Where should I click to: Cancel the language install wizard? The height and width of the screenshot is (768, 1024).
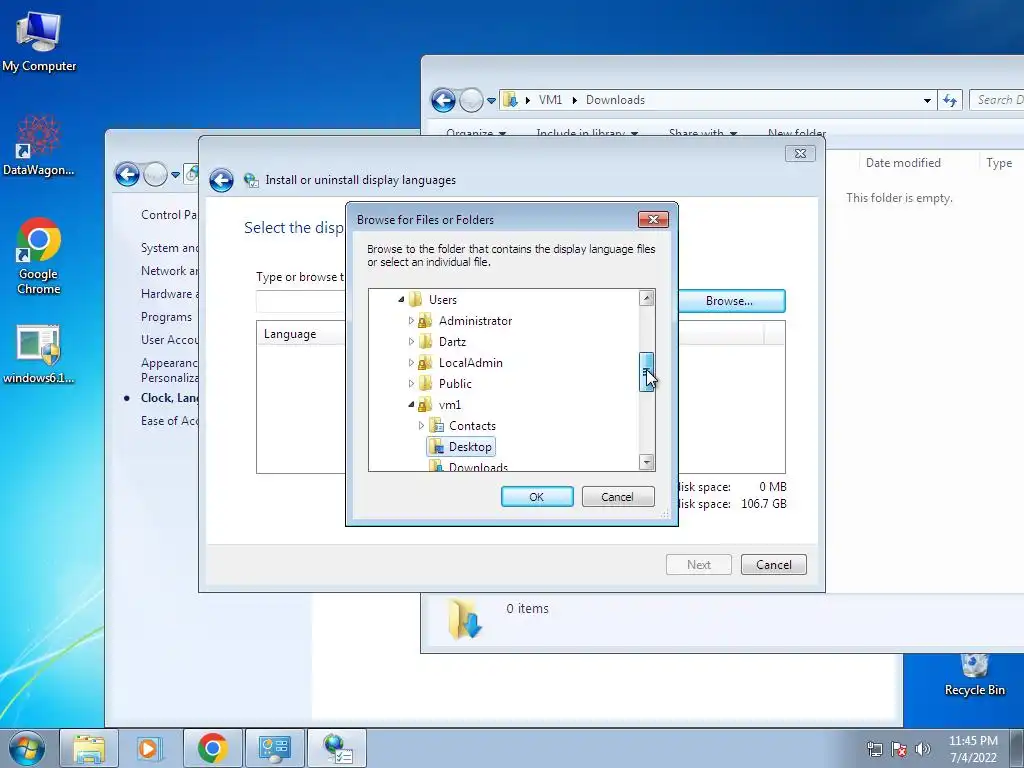coord(773,564)
